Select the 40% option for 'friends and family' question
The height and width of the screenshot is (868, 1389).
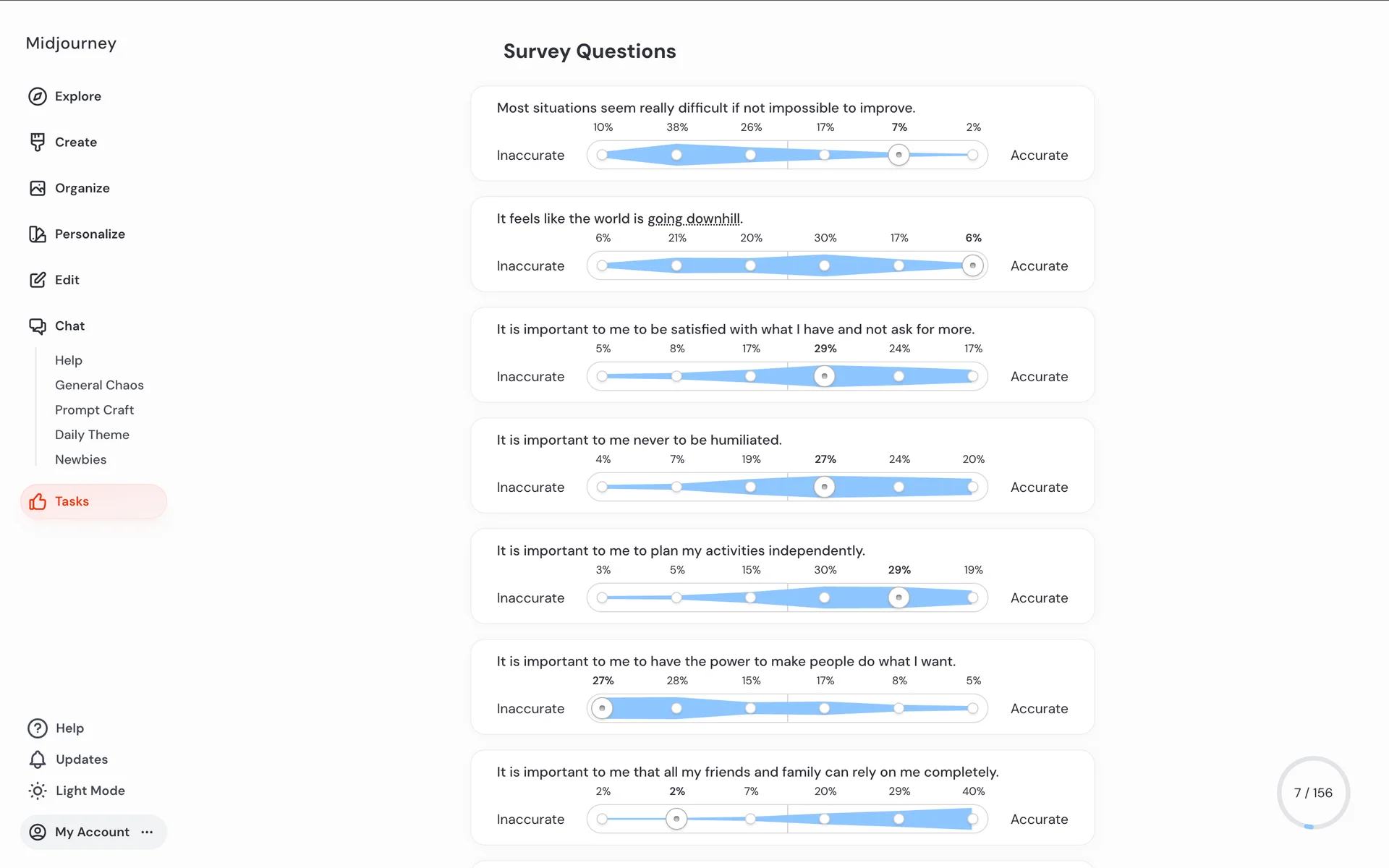click(x=972, y=819)
